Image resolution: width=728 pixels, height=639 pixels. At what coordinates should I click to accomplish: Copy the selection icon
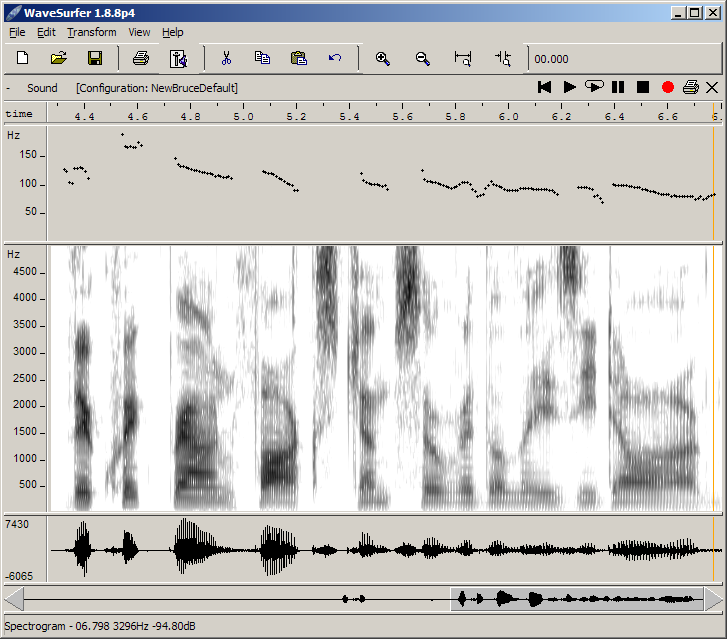262,58
